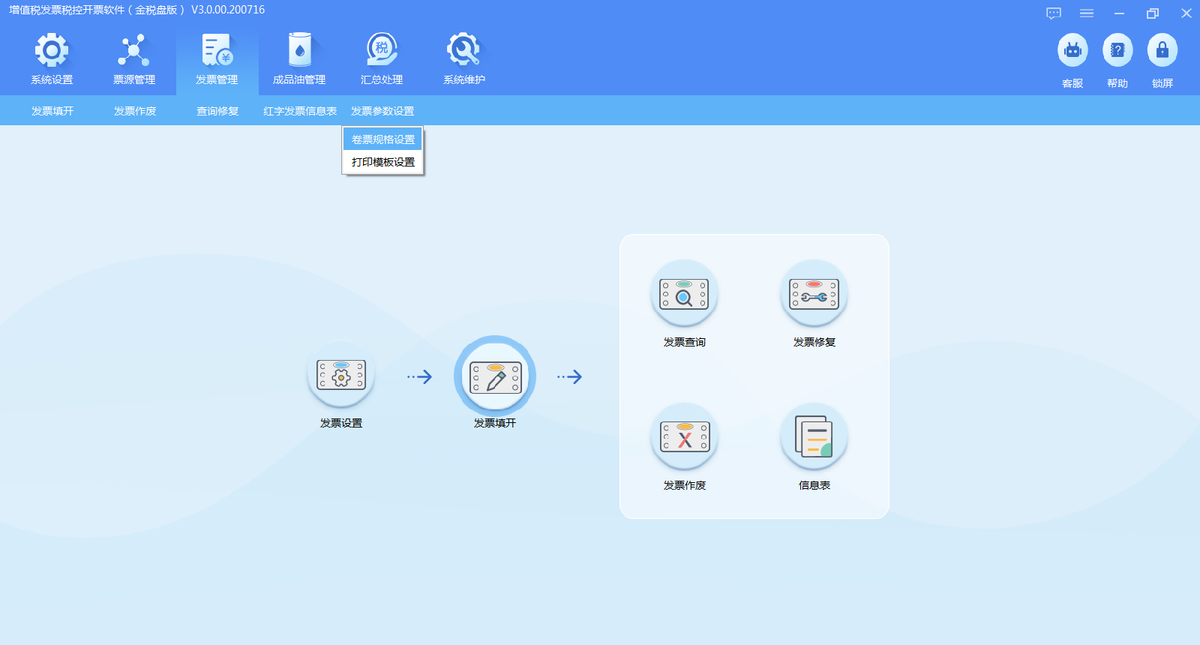The image size is (1200, 645).
Task: Open 客服 robot icon
Action: (x=1073, y=50)
